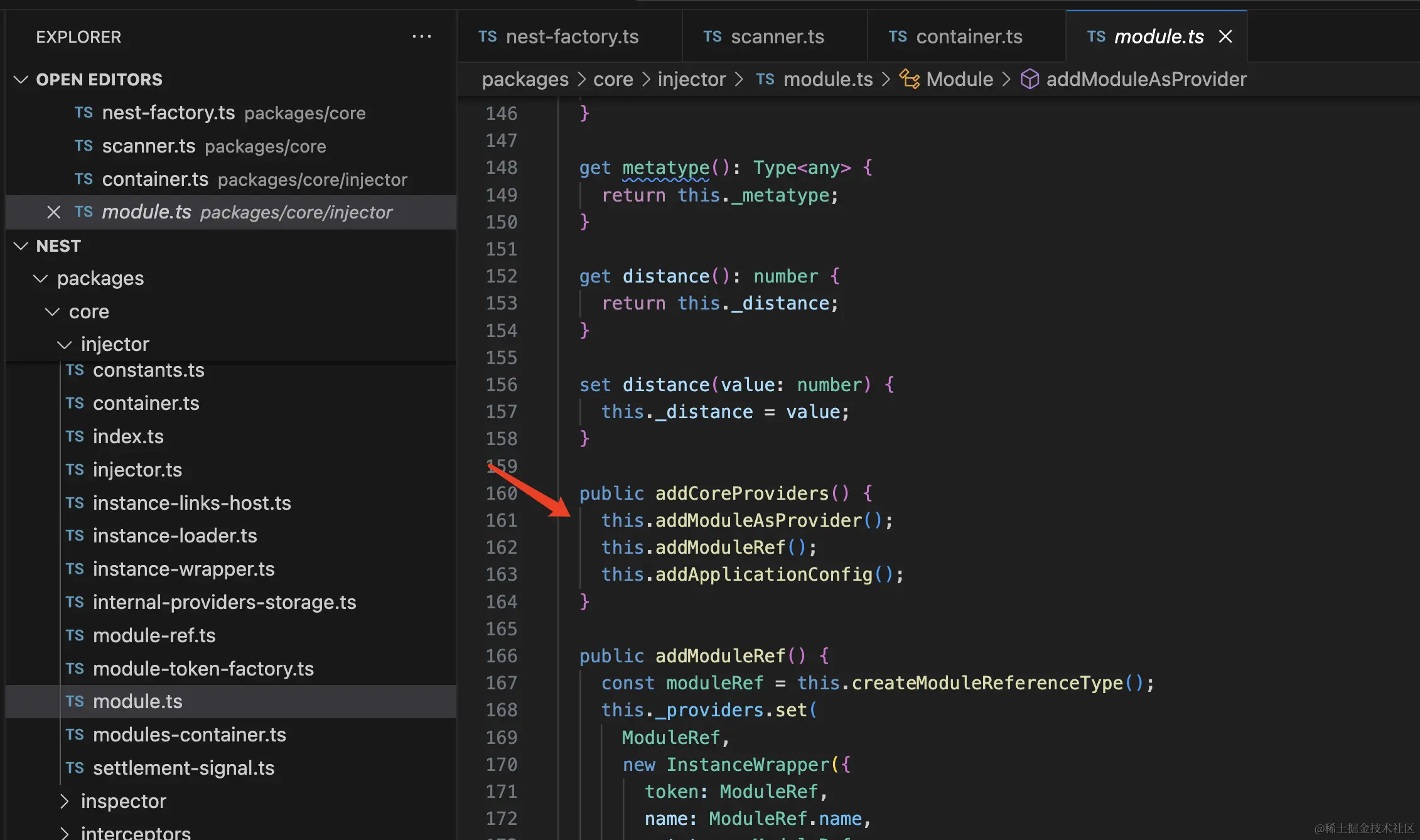The width and height of the screenshot is (1420, 840).
Task: Click addModuleAsProvider method breadcrumb icon
Action: point(1030,79)
